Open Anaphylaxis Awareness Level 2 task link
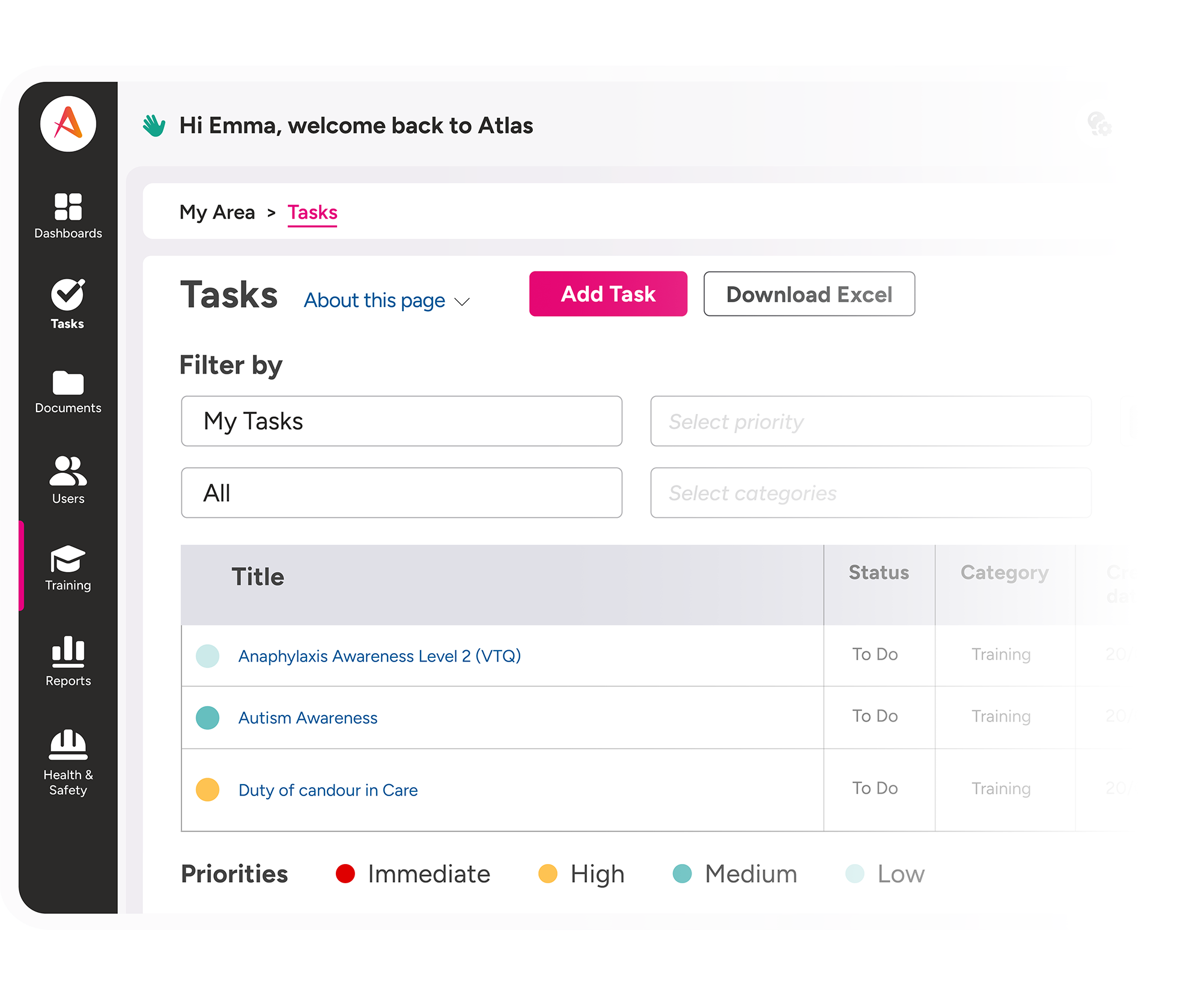Viewport: 1204px width, 995px height. point(380,656)
